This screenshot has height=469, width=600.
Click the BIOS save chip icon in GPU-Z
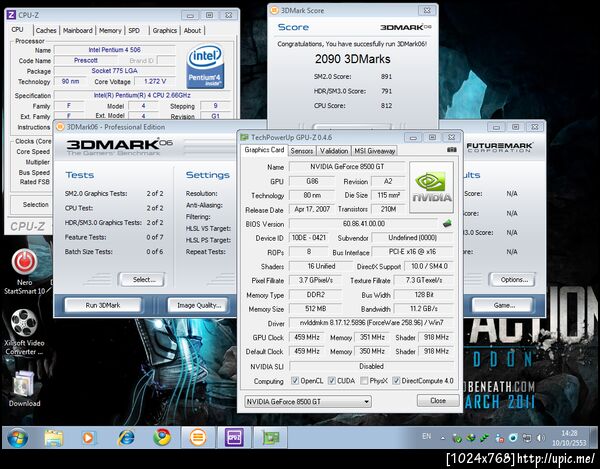(447, 223)
